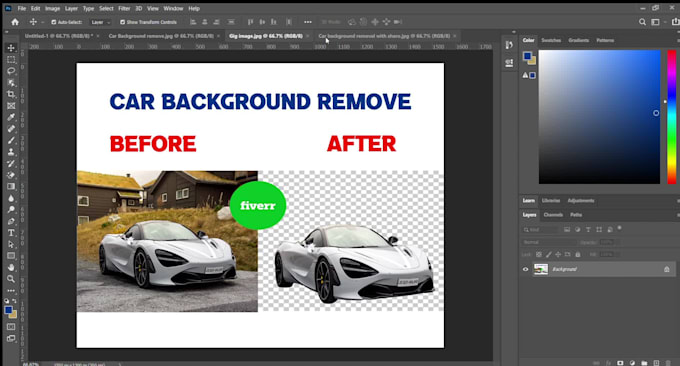Switch to Adjustments panel tab
The width and height of the screenshot is (680, 366).
(581, 200)
